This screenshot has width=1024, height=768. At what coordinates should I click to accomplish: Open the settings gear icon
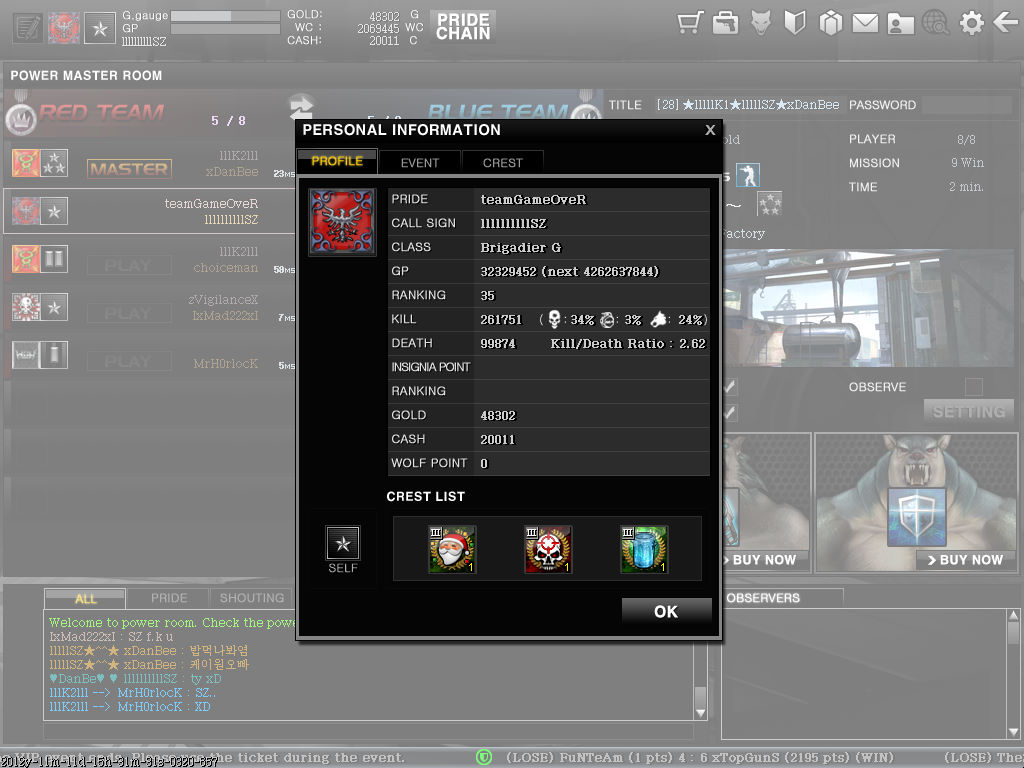tap(971, 23)
